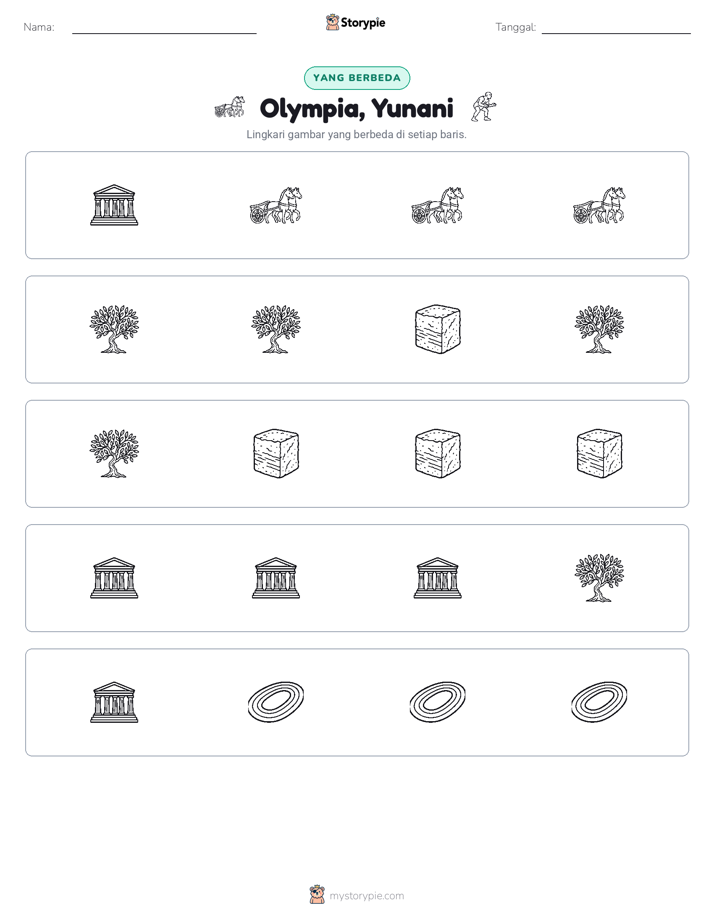
Task: Click the Nama input line
Action: pos(164,28)
